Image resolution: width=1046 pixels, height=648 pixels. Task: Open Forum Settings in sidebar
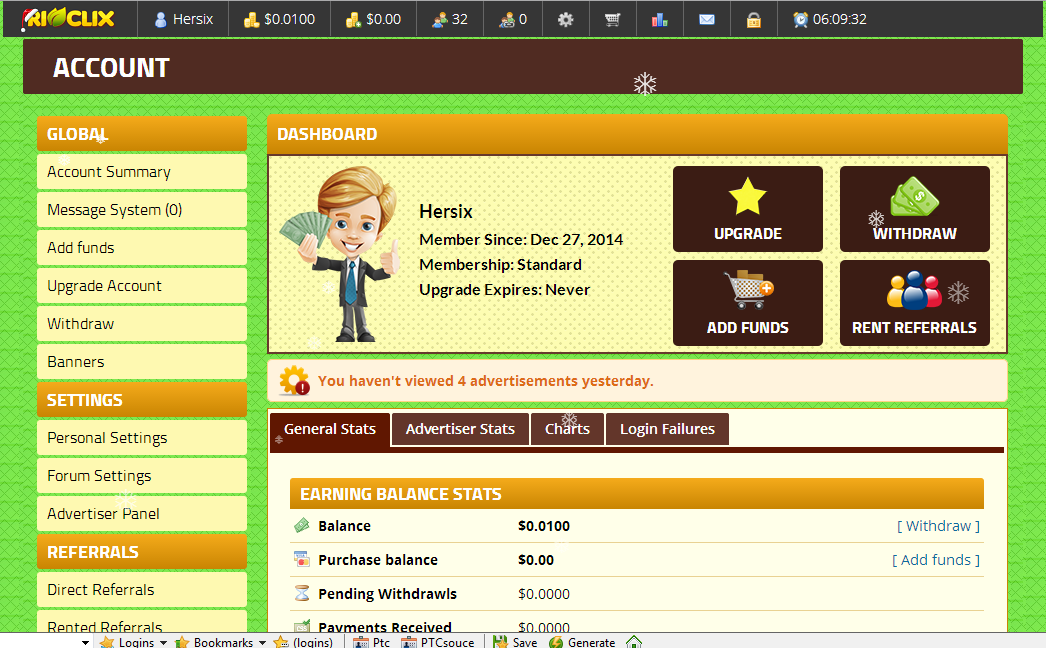coord(142,476)
